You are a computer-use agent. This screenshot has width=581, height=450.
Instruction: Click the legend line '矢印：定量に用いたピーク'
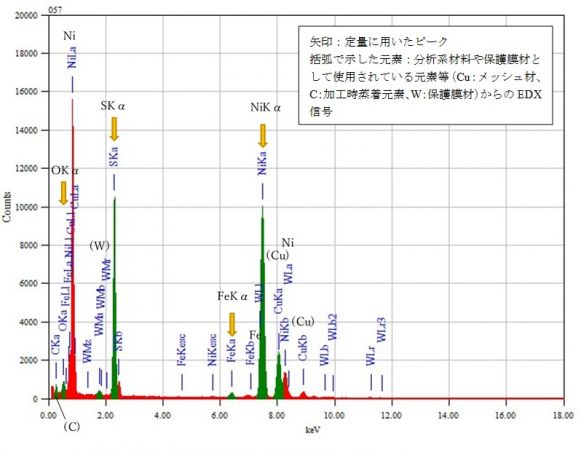pyautogui.click(x=379, y=42)
